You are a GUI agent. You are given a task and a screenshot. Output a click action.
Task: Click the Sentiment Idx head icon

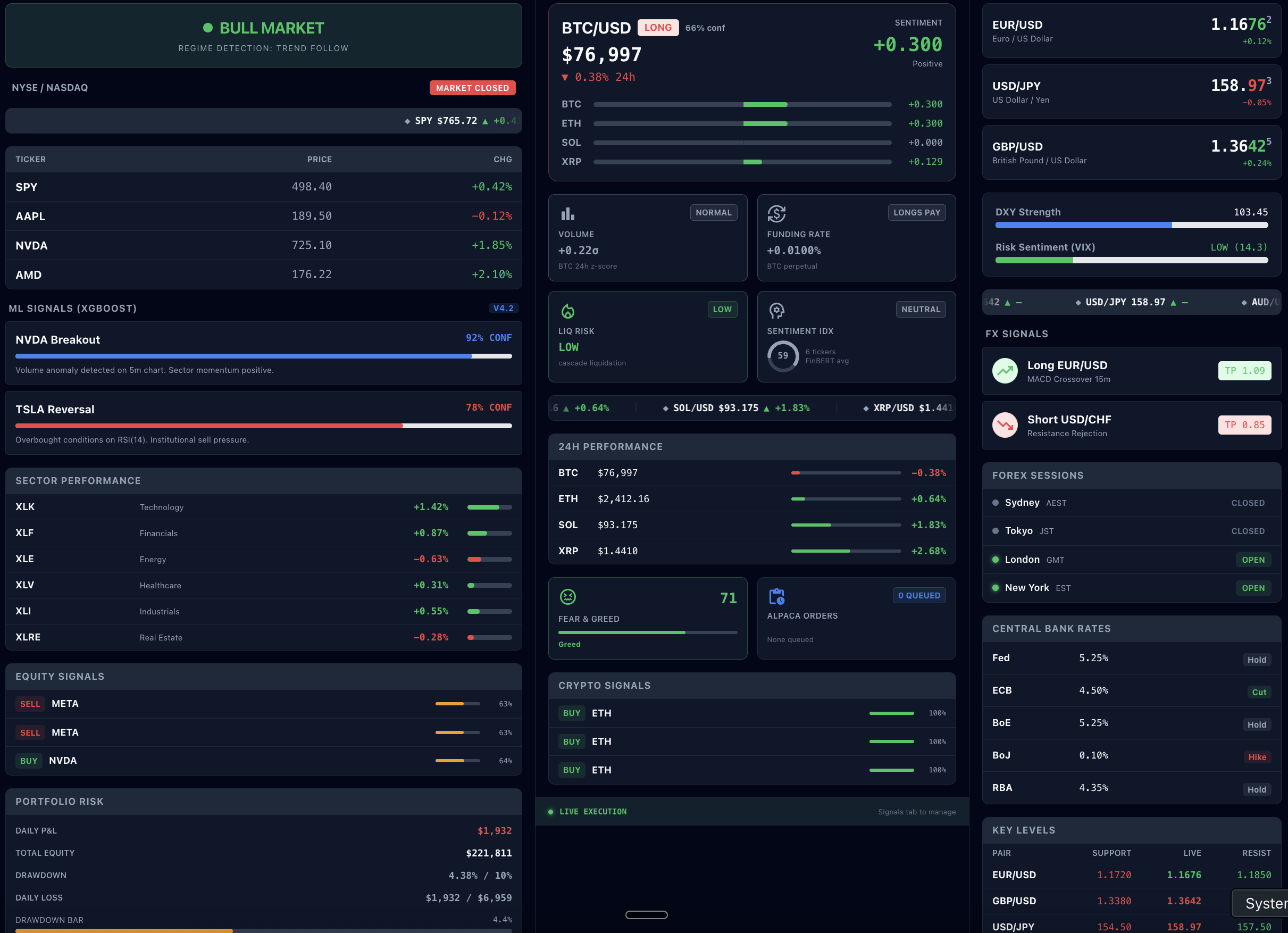776,311
